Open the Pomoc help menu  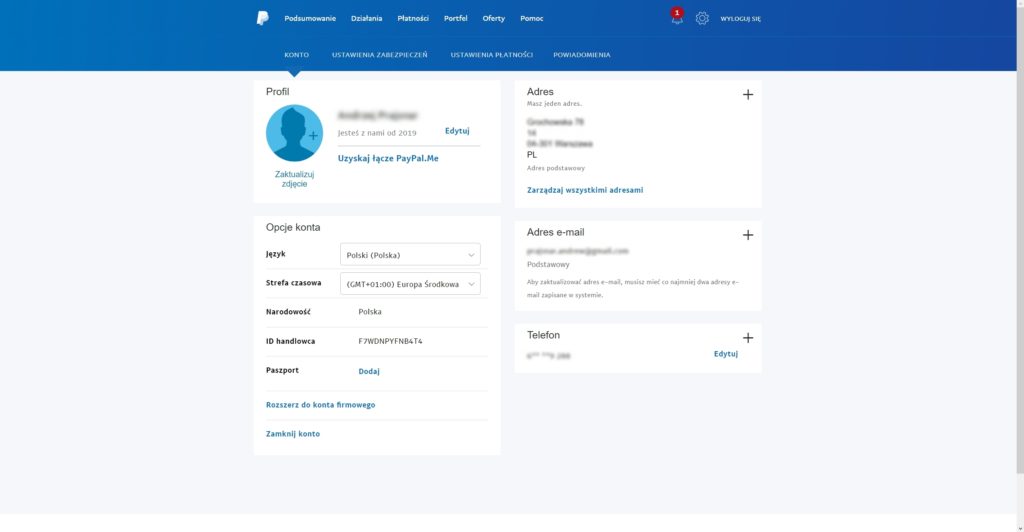point(532,18)
